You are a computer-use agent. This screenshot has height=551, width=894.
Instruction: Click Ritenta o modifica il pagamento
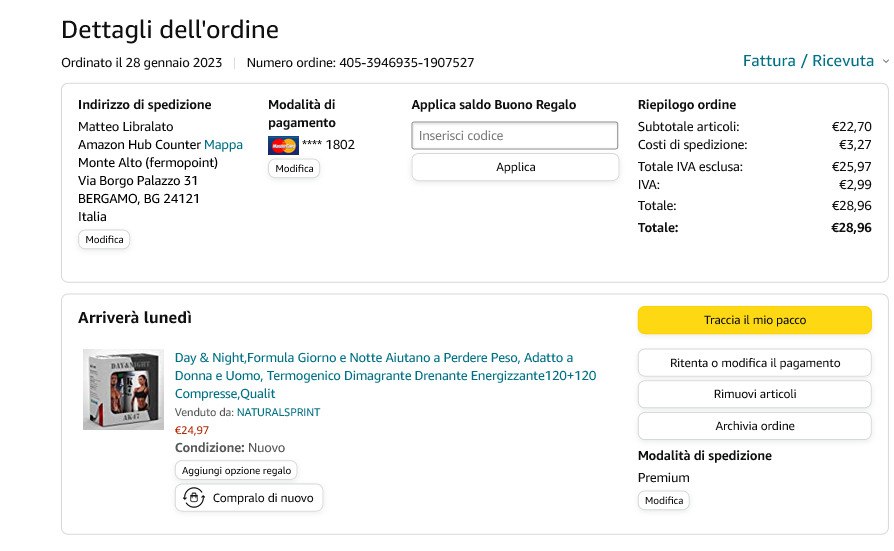(754, 363)
